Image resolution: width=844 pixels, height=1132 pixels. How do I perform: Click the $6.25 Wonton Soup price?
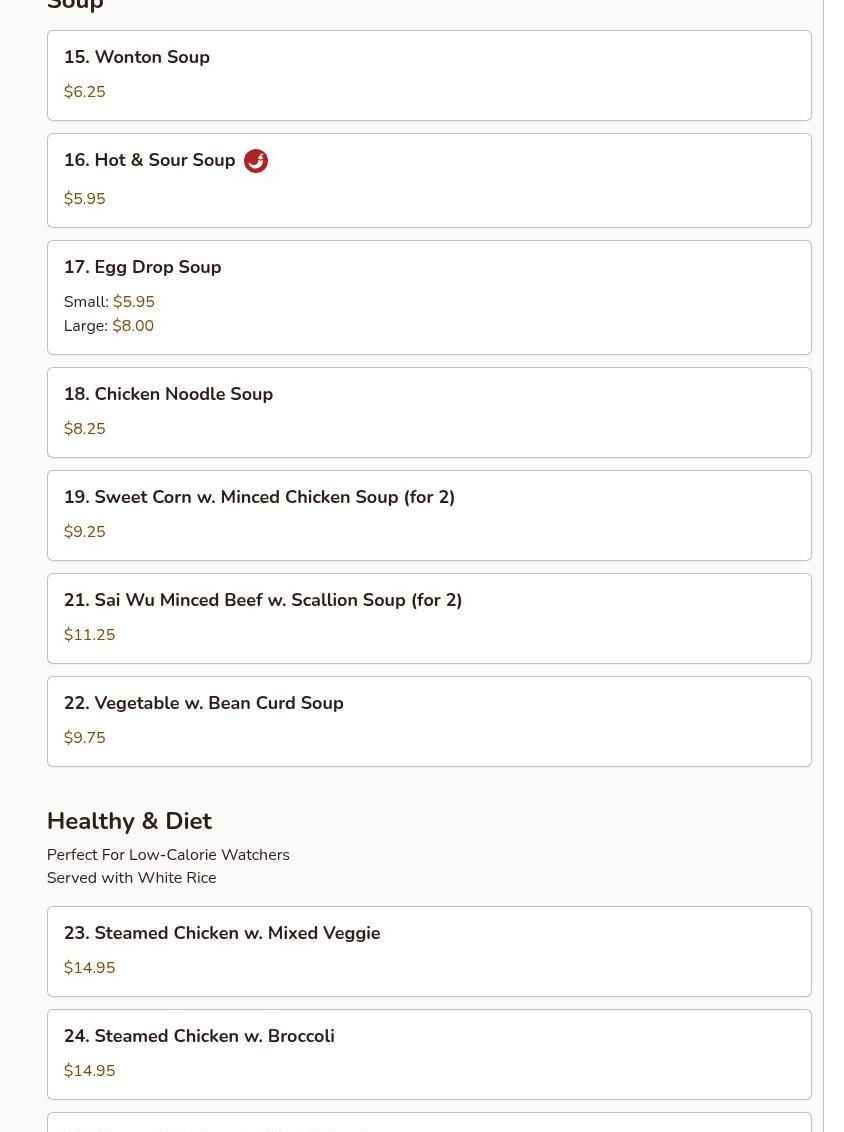pos(84,92)
